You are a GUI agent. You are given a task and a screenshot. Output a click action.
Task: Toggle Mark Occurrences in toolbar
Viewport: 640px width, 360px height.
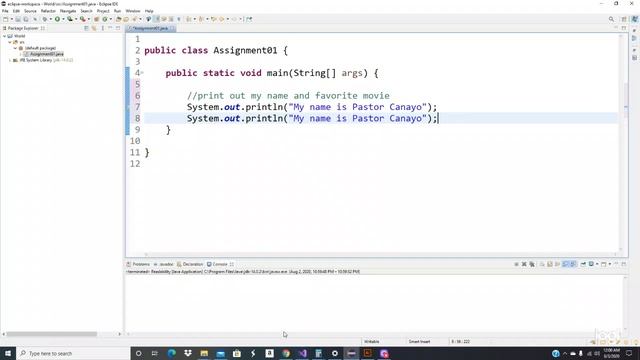156,19
